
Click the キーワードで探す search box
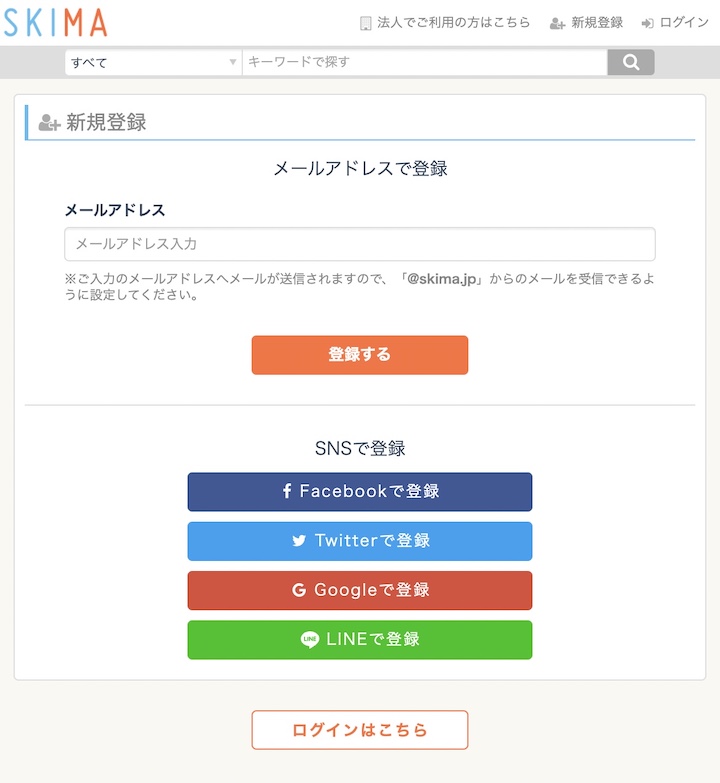425,62
